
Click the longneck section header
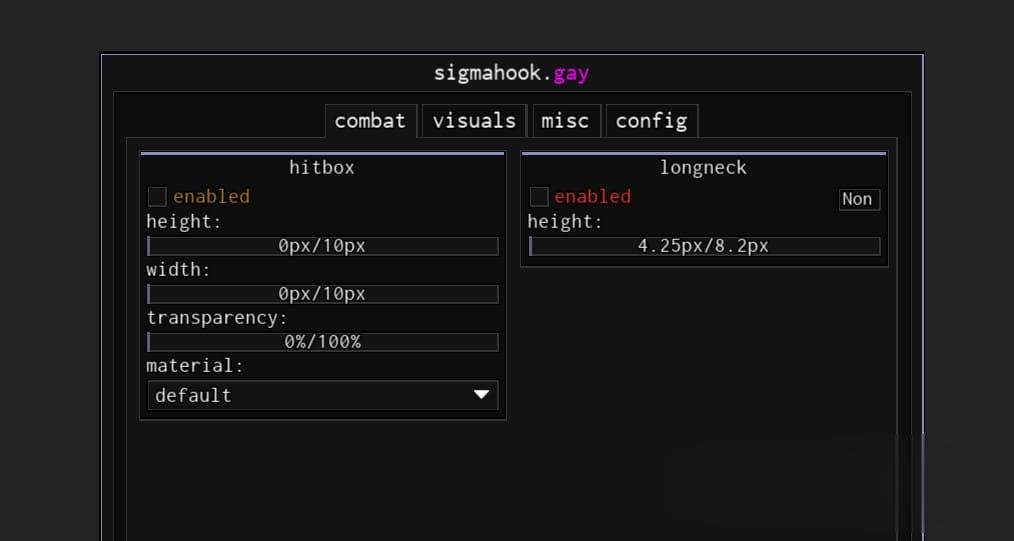click(703, 168)
